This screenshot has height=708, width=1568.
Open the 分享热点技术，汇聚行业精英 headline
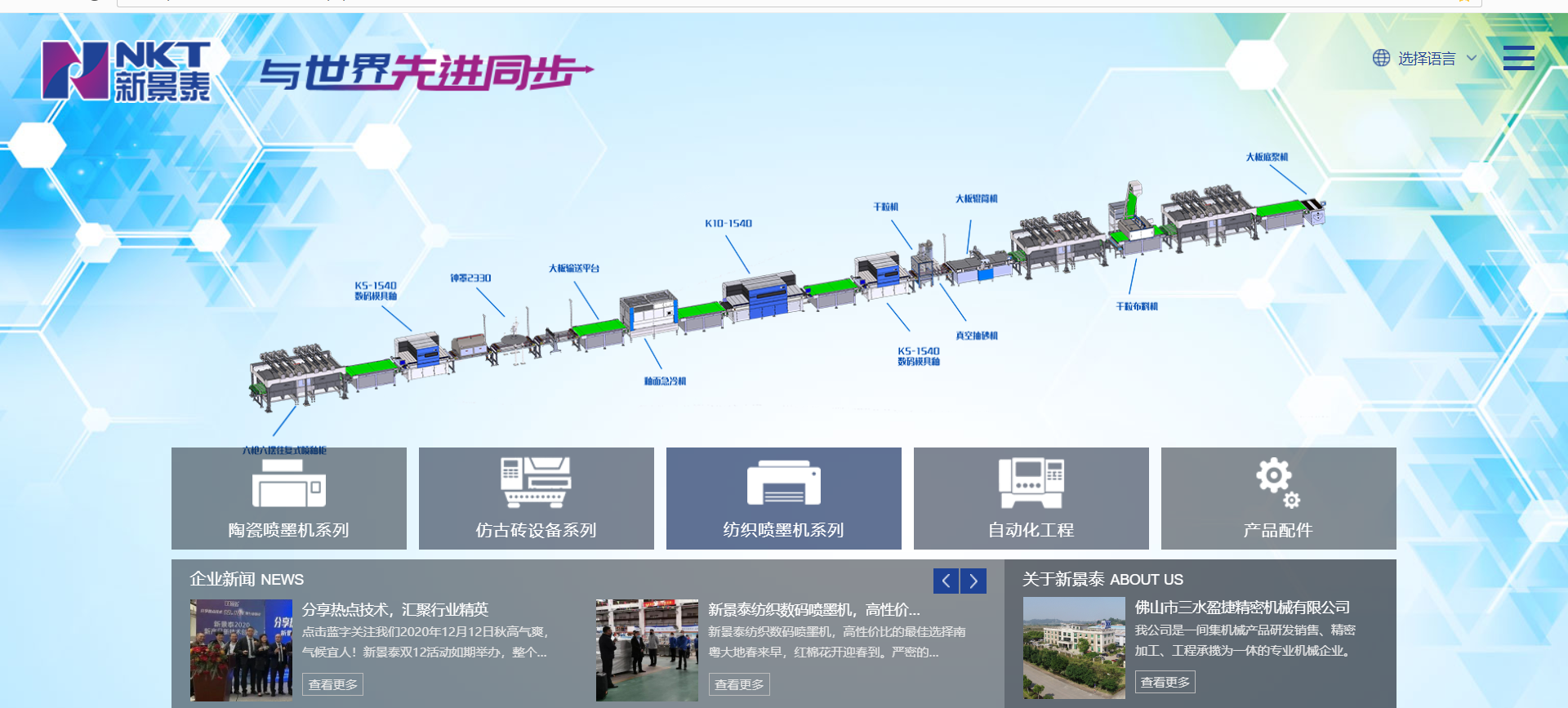(395, 609)
